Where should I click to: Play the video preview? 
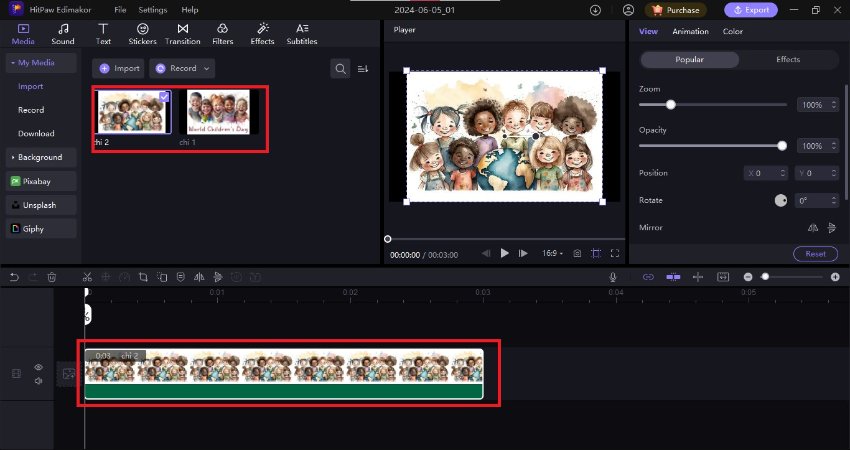pos(505,253)
